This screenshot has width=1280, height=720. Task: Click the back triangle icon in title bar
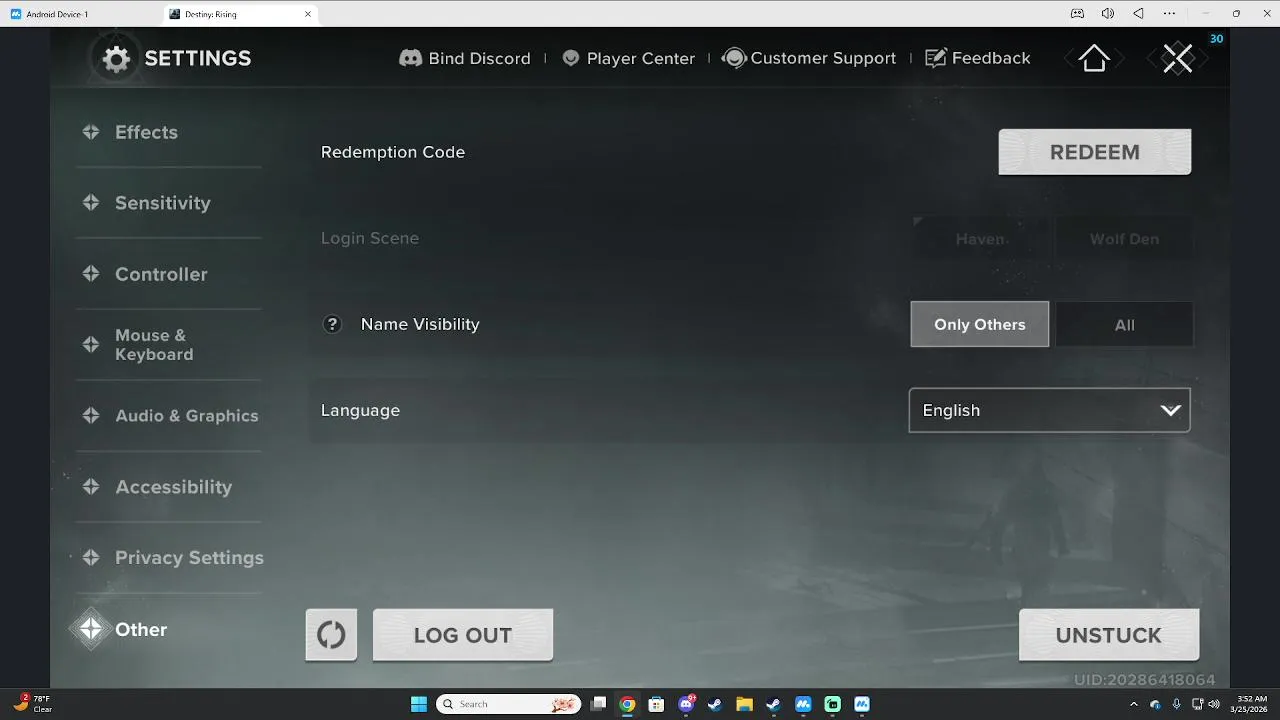(1138, 14)
